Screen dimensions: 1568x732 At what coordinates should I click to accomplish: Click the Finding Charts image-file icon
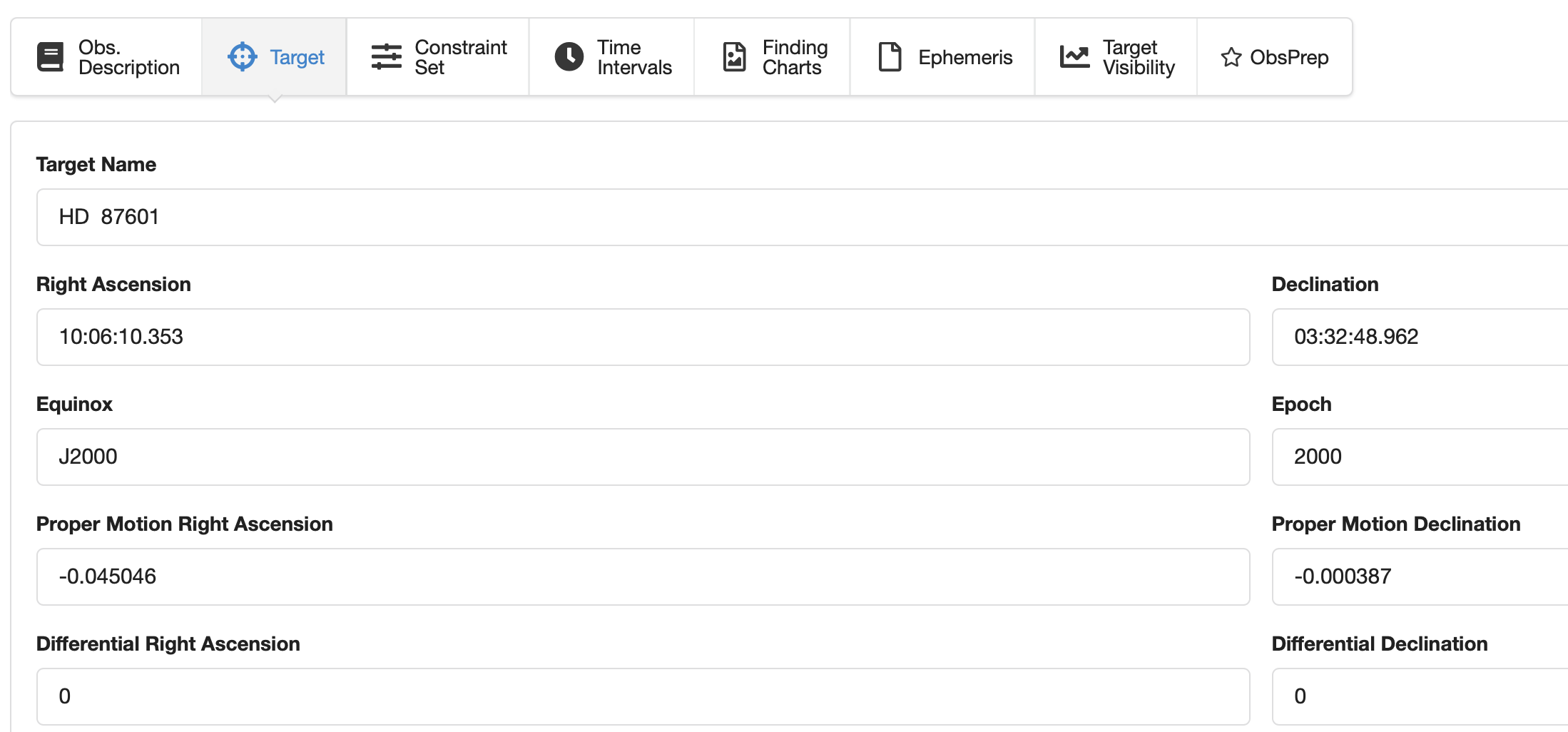click(734, 57)
